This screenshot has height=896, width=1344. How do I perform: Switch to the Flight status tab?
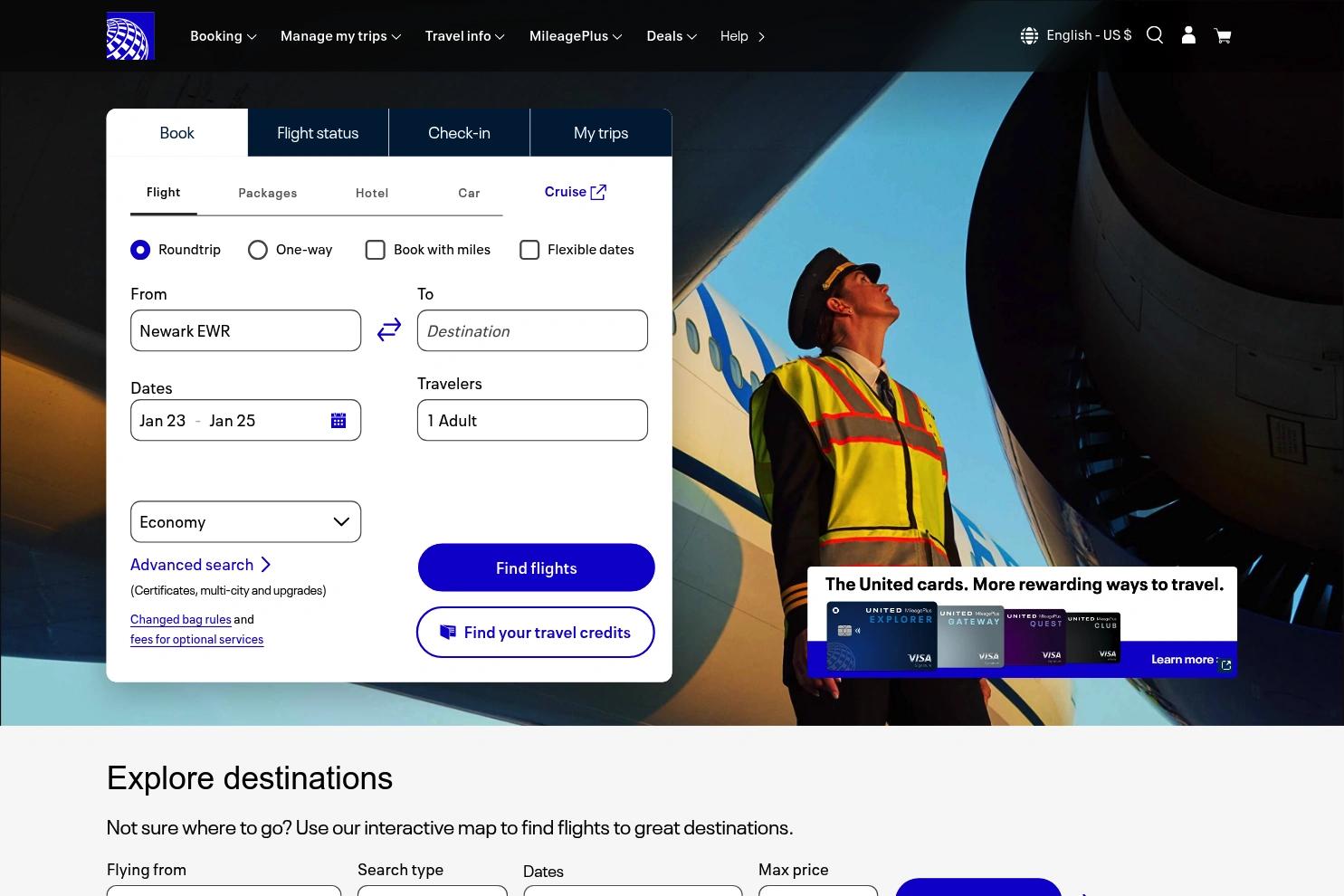click(x=318, y=133)
